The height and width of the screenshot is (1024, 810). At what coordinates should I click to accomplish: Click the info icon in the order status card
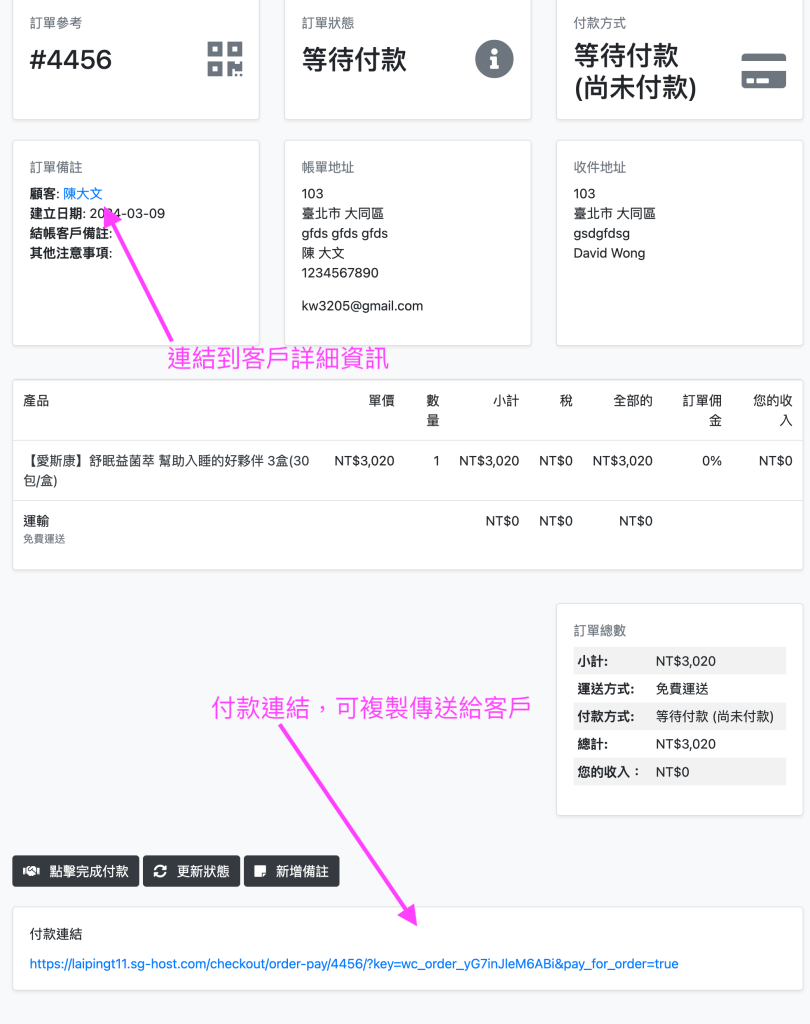[x=493, y=59]
